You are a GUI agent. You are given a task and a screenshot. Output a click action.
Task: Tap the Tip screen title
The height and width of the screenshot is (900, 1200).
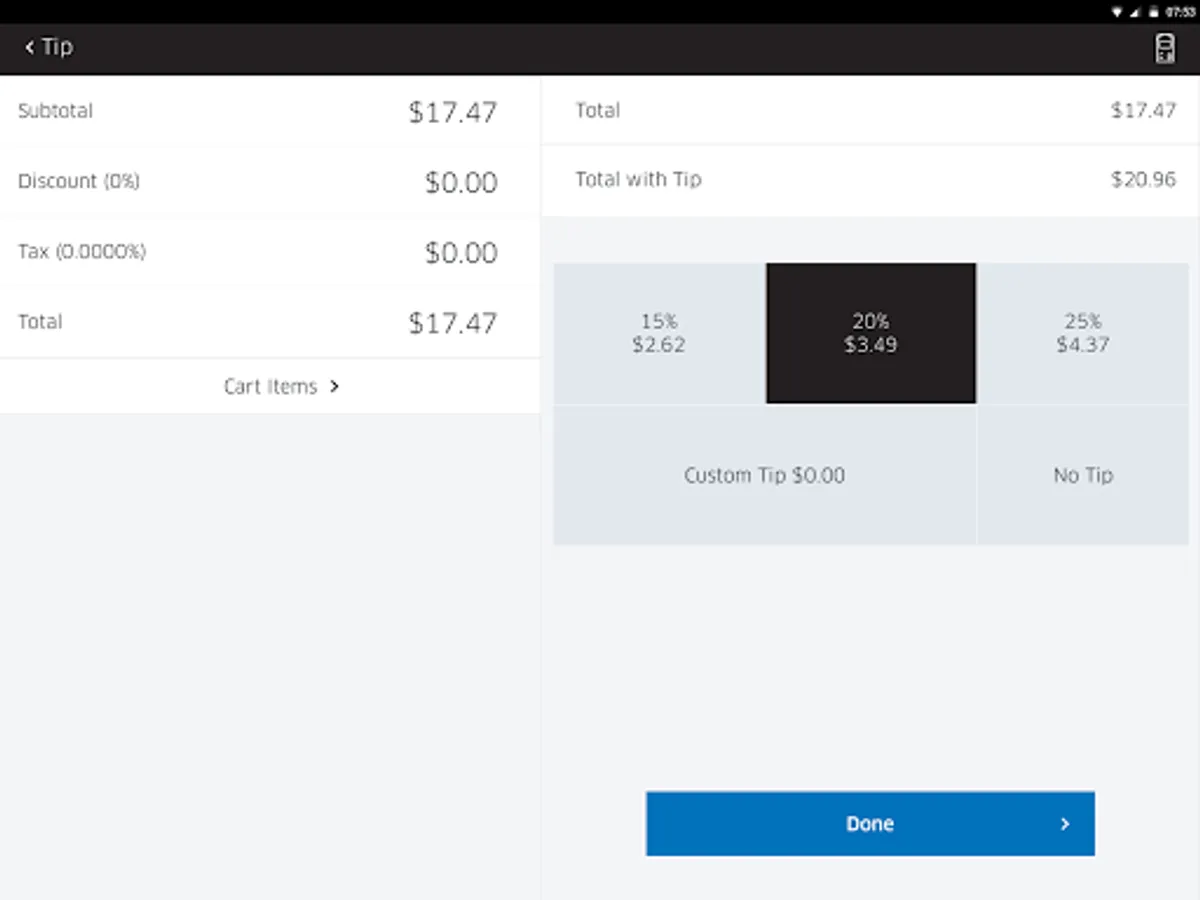click(57, 47)
